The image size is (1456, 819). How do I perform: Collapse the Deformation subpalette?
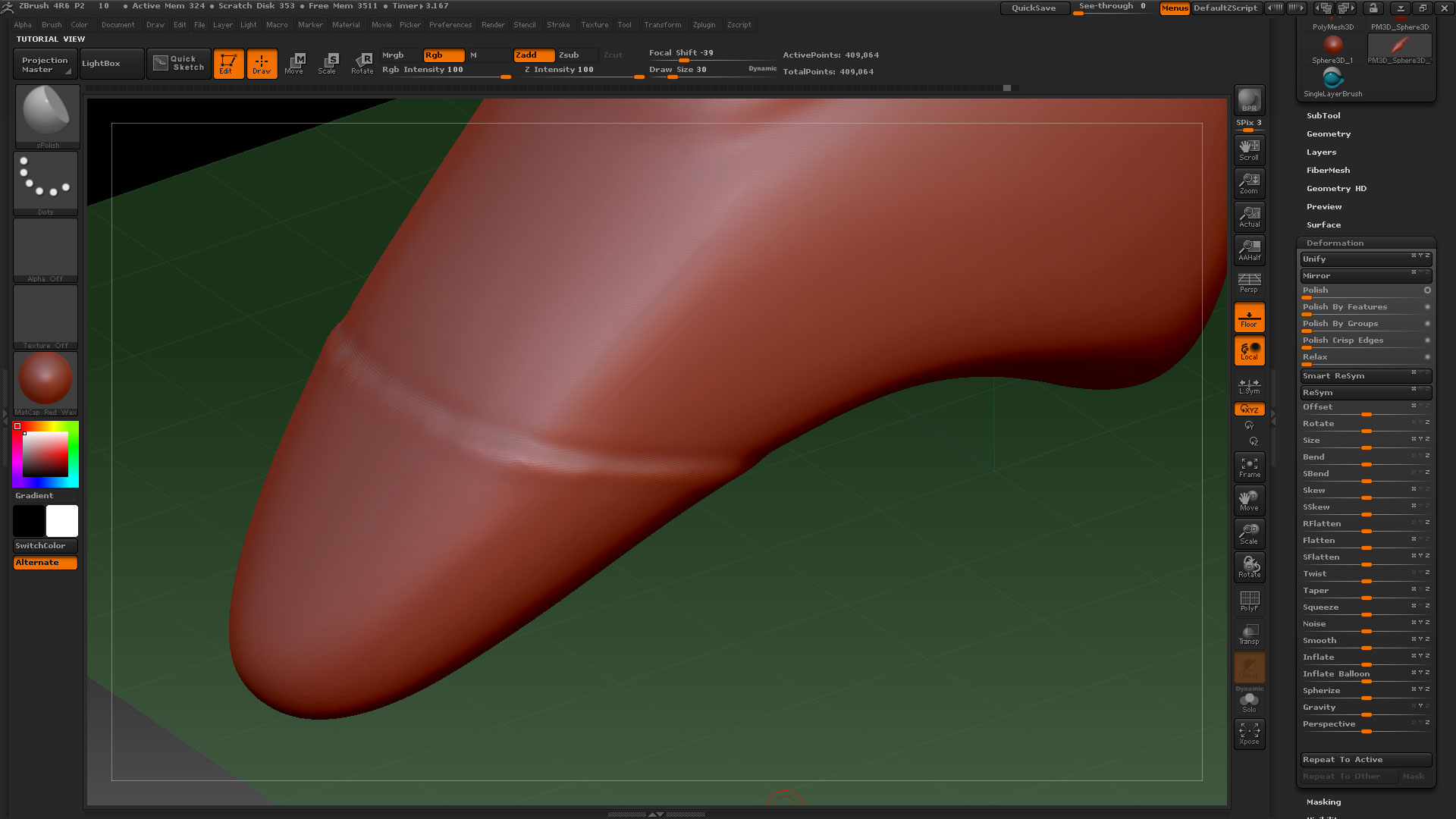(x=1335, y=243)
